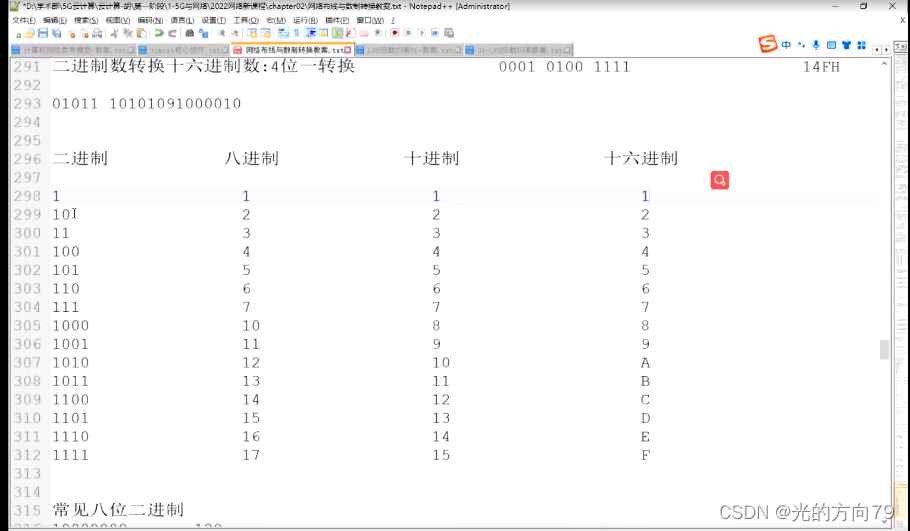Click the Sogou skin shirt icon
Image resolution: width=910 pixels, height=531 pixels.
846,45
